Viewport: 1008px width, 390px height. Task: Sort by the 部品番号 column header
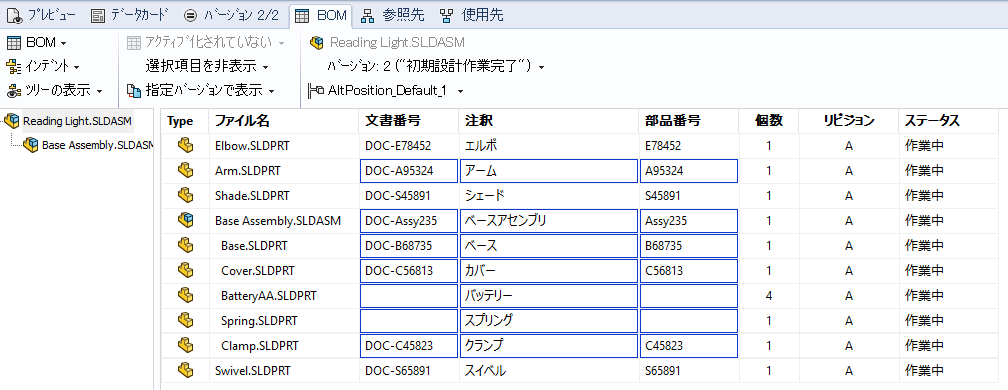pos(688,121)
